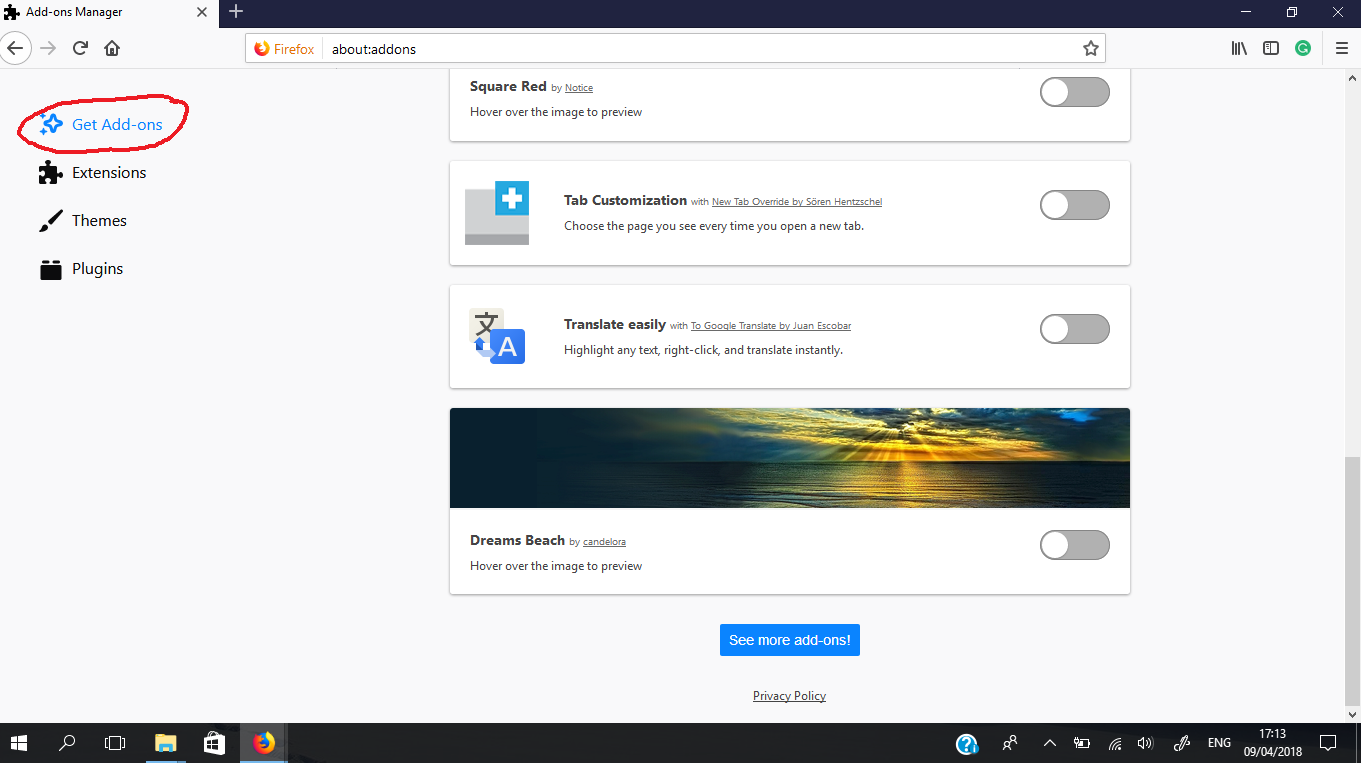
Task: Click the Firefox identity icon in address bar
Action: [285, 49]
